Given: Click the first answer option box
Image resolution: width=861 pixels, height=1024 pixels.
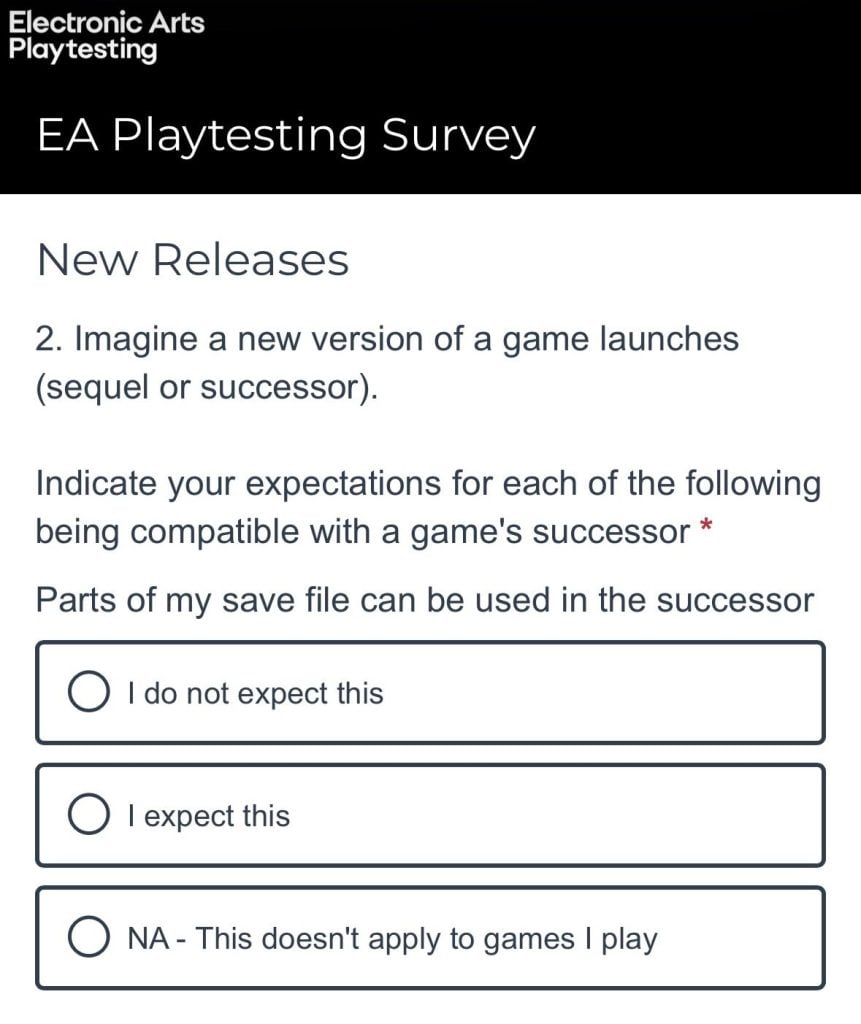Looking at the screenshot, I should click(x=430, y=691).
